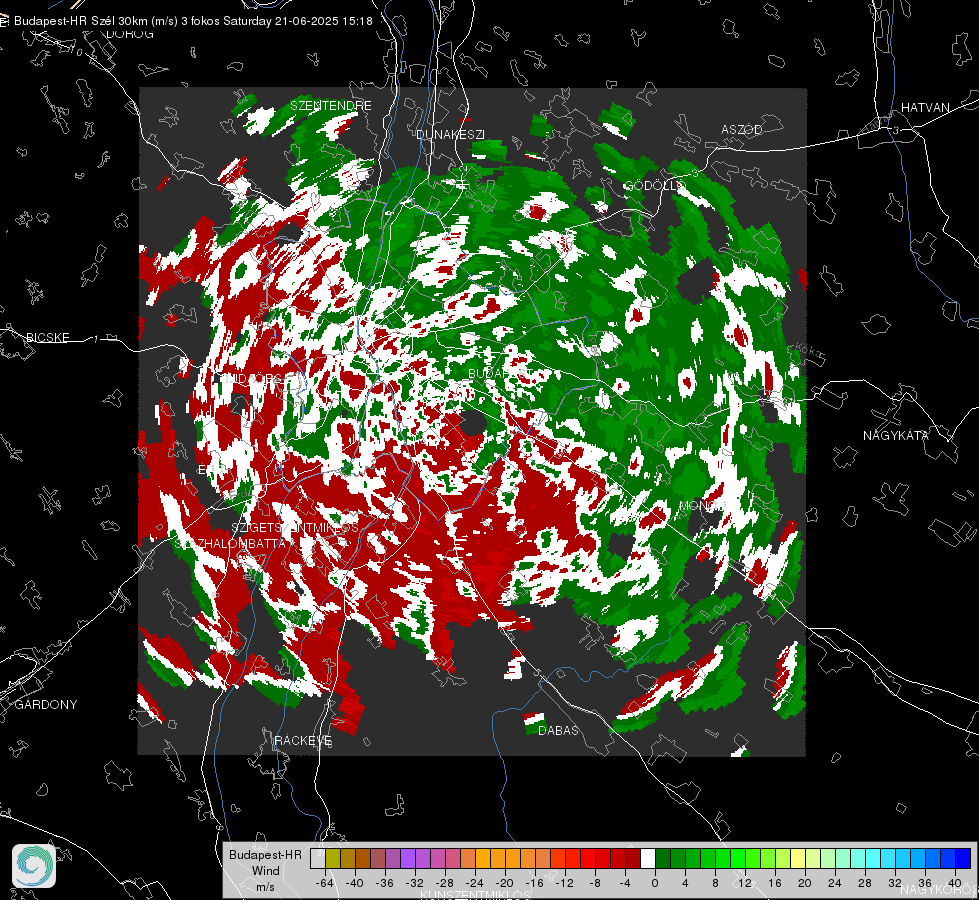
Task: Click the 24 value on the legend scale
Action: coord(835,883)
